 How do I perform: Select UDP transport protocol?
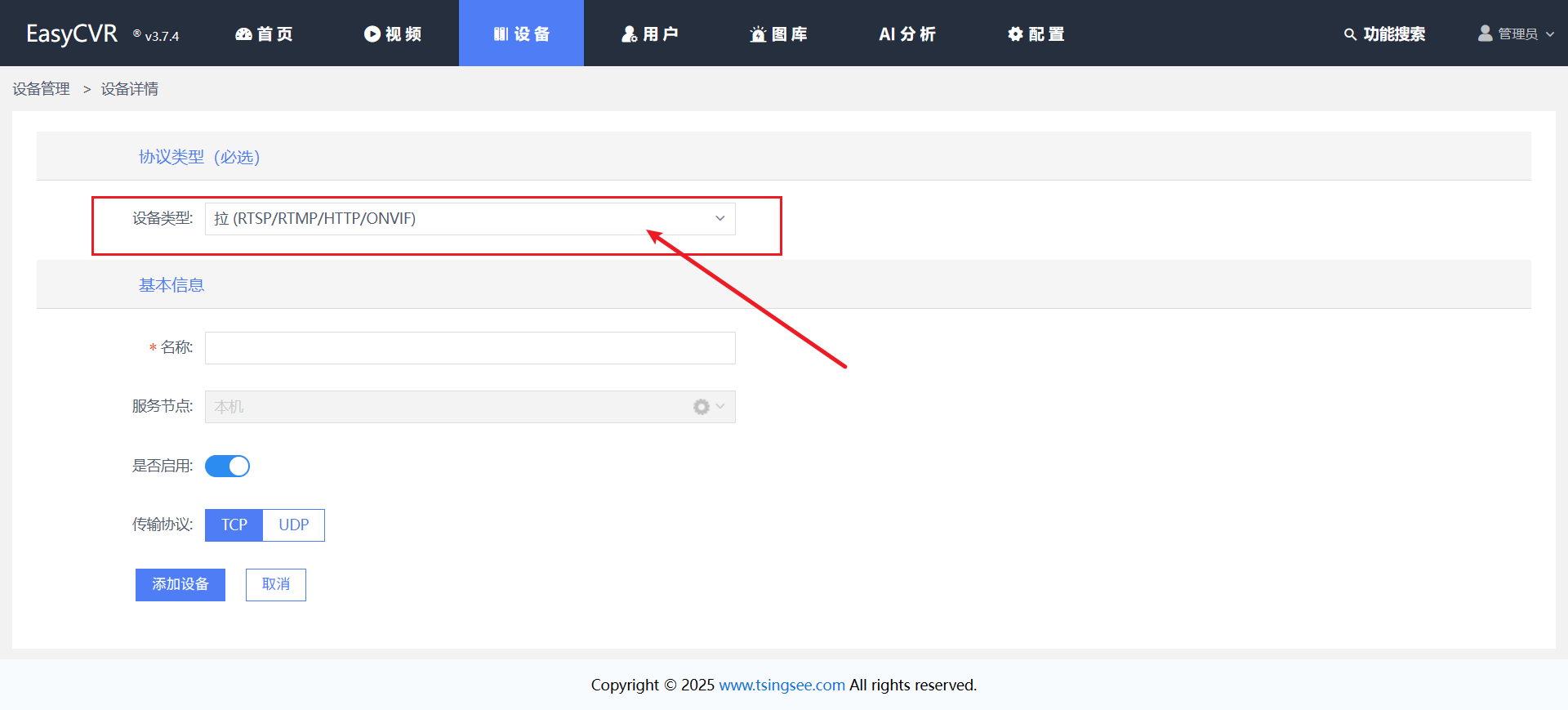point(294,525)
